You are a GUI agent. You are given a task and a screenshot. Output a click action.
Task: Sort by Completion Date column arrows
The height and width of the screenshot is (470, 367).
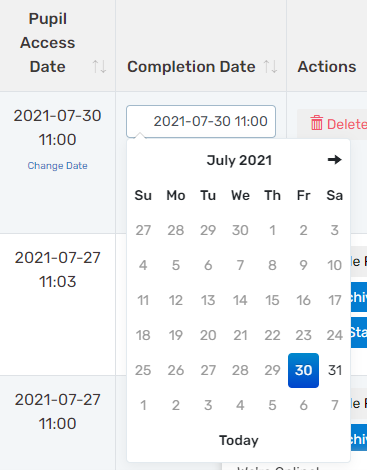pyautogui.click(x=271, y=67)
